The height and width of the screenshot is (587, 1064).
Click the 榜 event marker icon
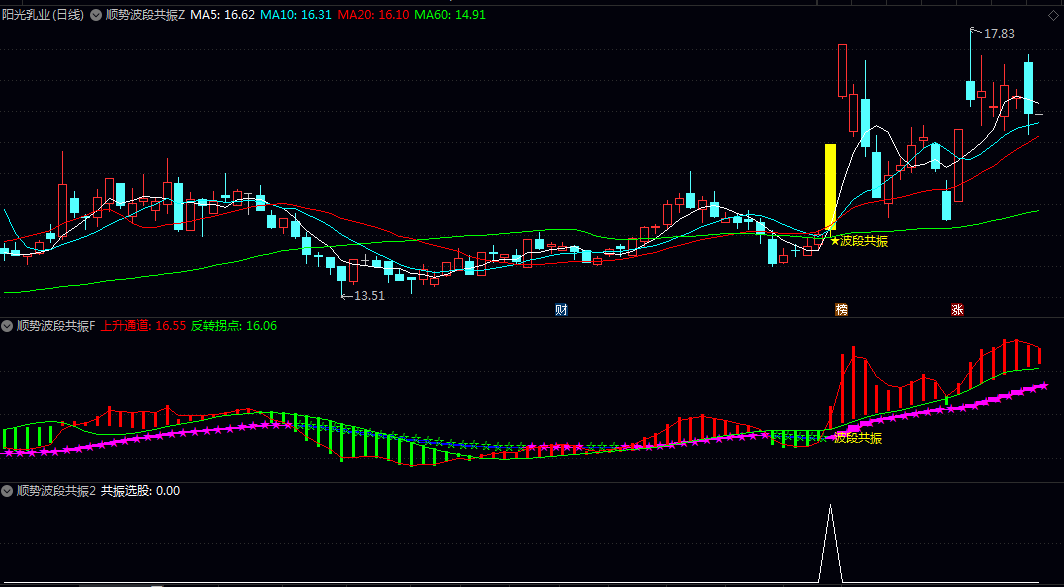coord(841,310)
